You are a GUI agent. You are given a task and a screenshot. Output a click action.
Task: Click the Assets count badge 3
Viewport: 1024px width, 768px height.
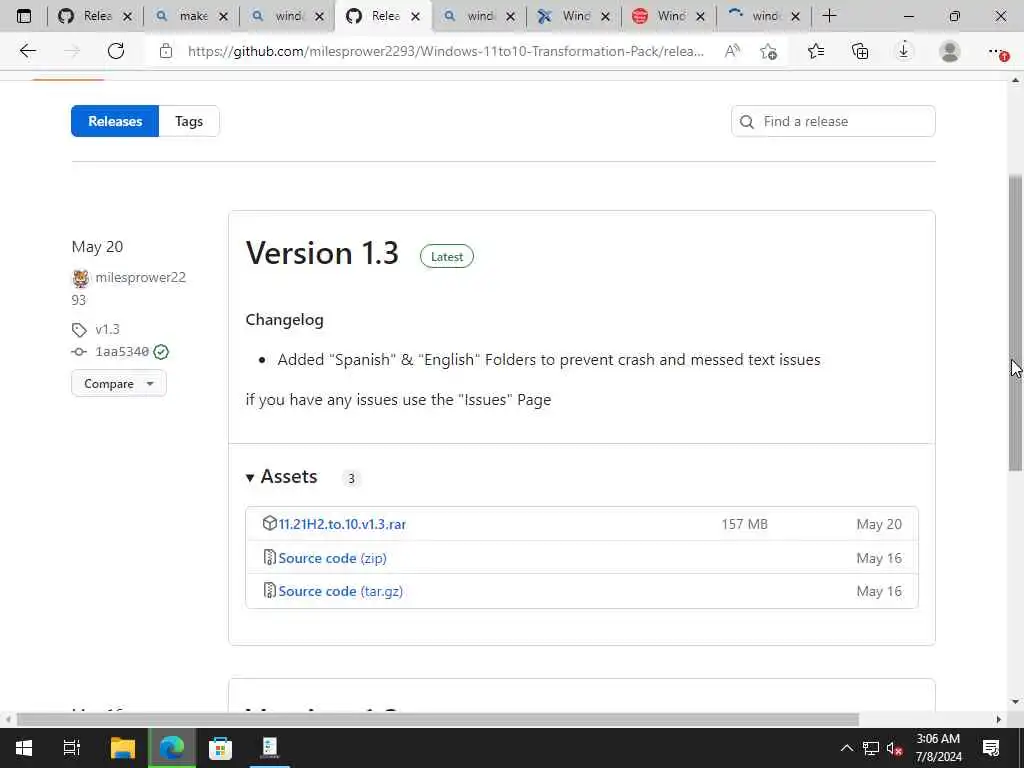[x=351, y=479]
